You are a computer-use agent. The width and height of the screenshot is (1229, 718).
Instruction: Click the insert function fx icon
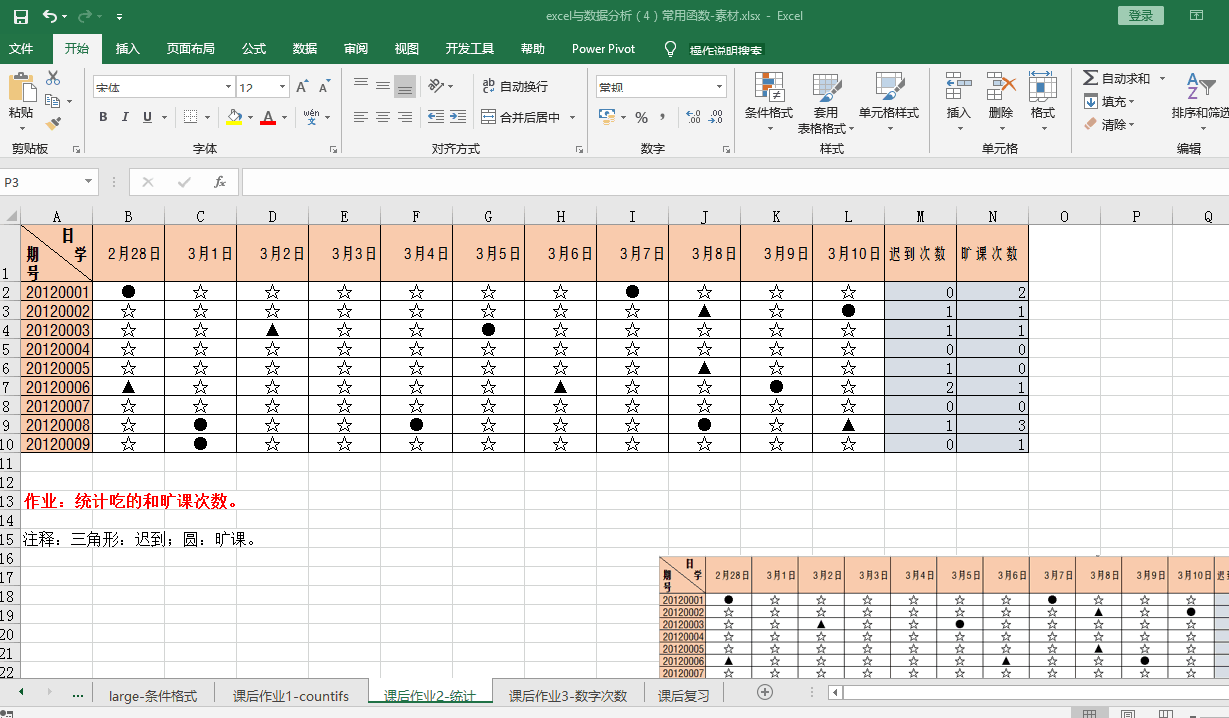pos(220,182)
